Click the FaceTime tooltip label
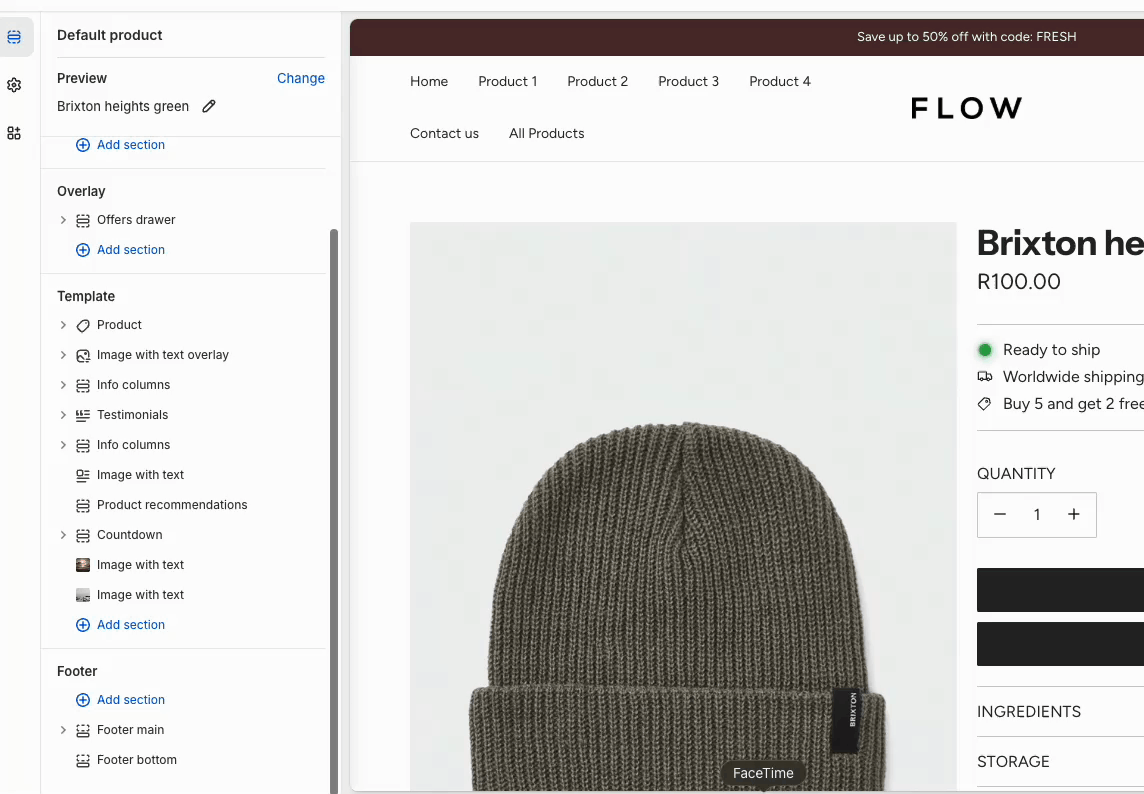1144x794 pixels. click(x=763, y=773)
